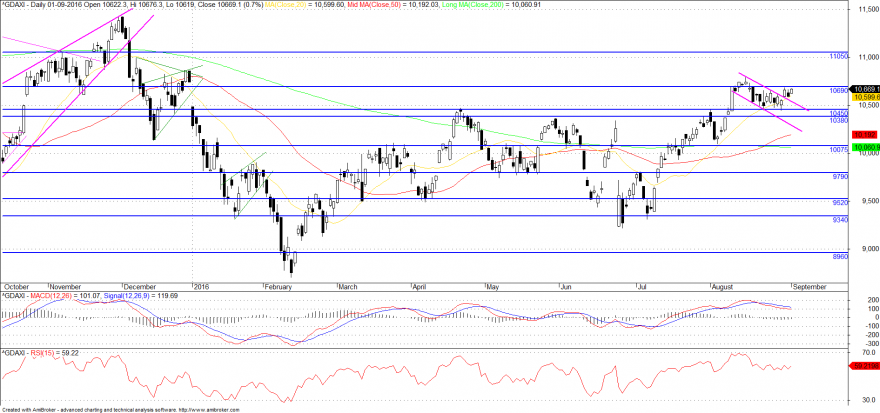Click the December month label
880x413 pixels.
(138, 287)
